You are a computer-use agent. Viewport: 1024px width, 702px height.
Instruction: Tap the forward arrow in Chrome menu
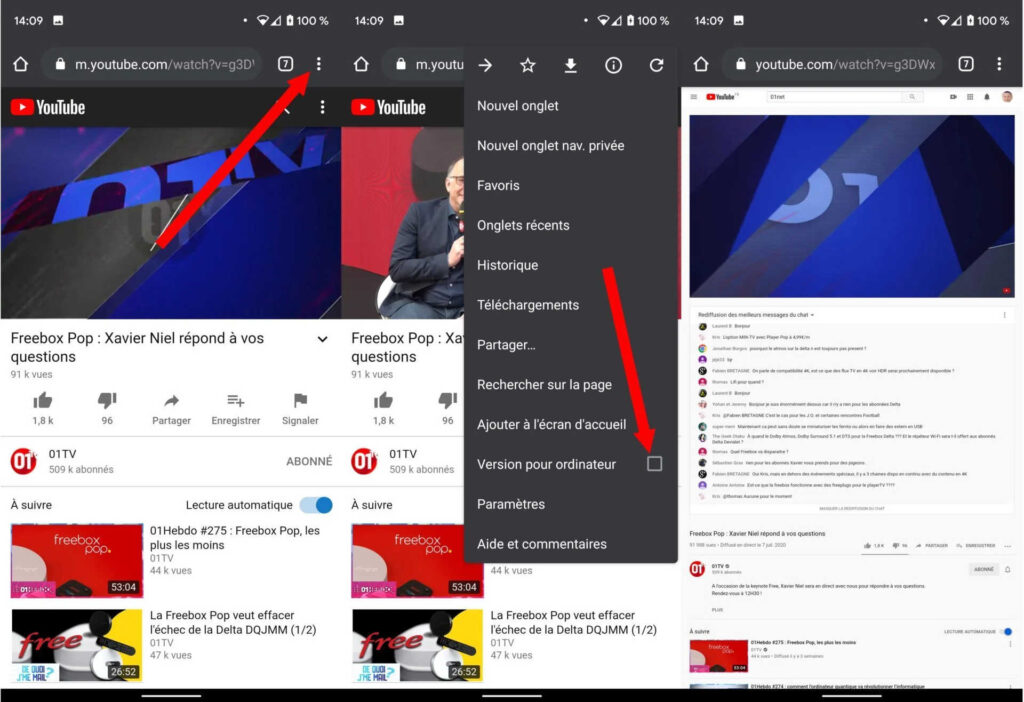click(485, 65)
